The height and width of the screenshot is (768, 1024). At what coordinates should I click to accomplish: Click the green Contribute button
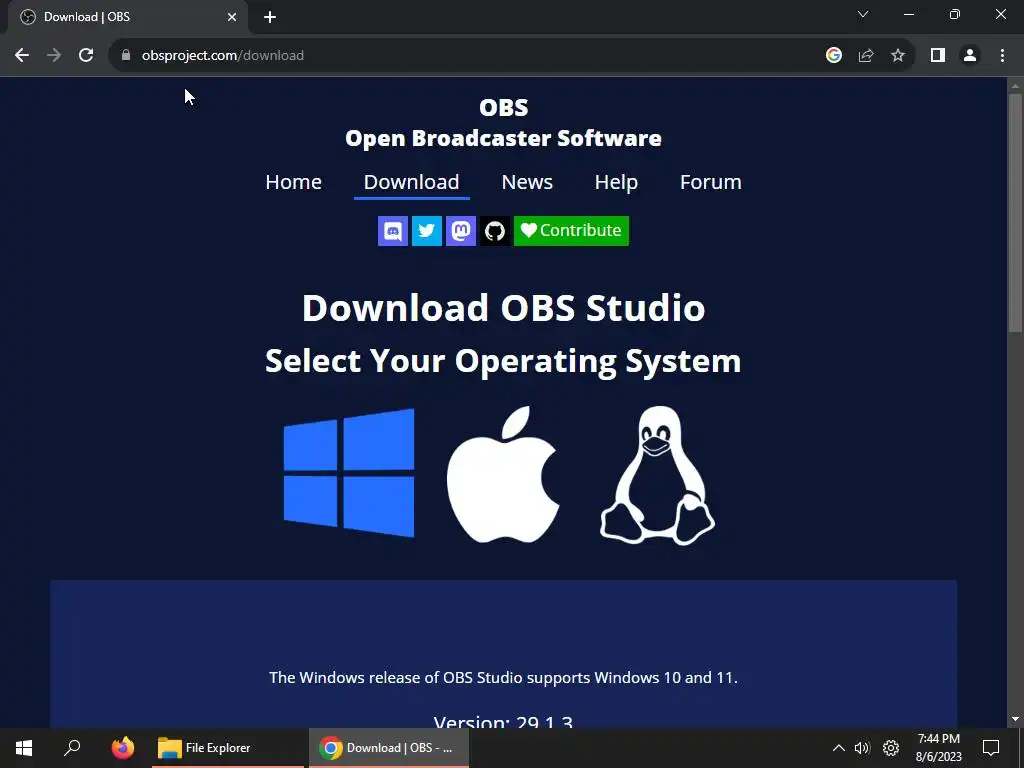pyautogui.click(x=571, y=231)
